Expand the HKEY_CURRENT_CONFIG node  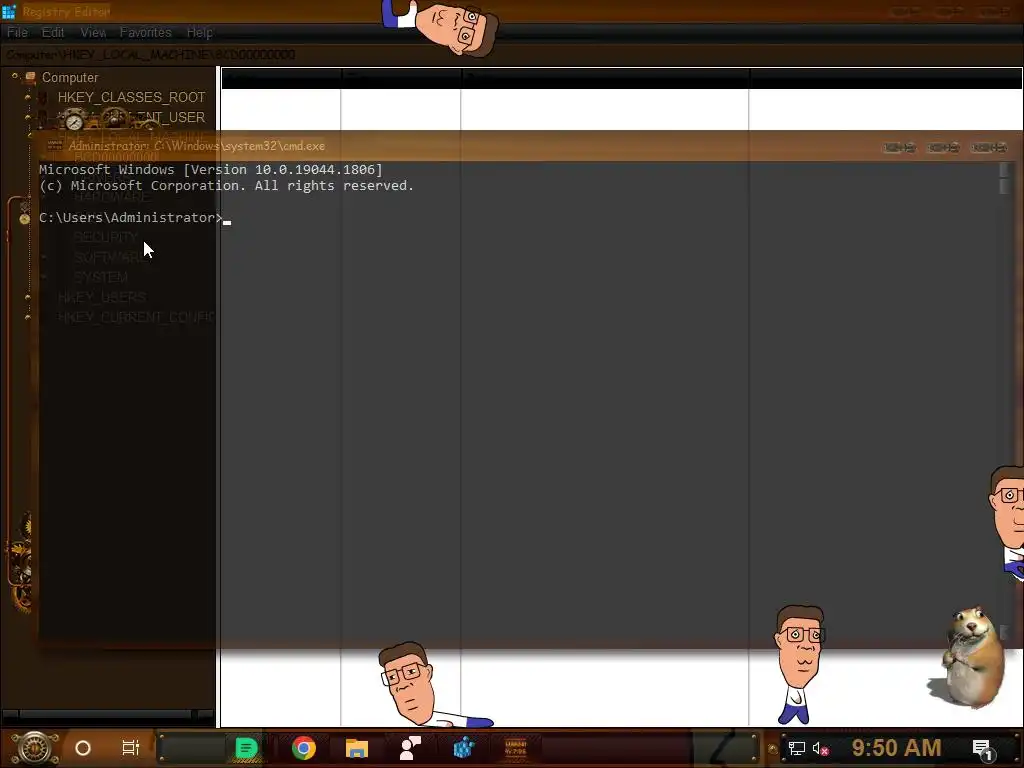click(x=27, y=317)
